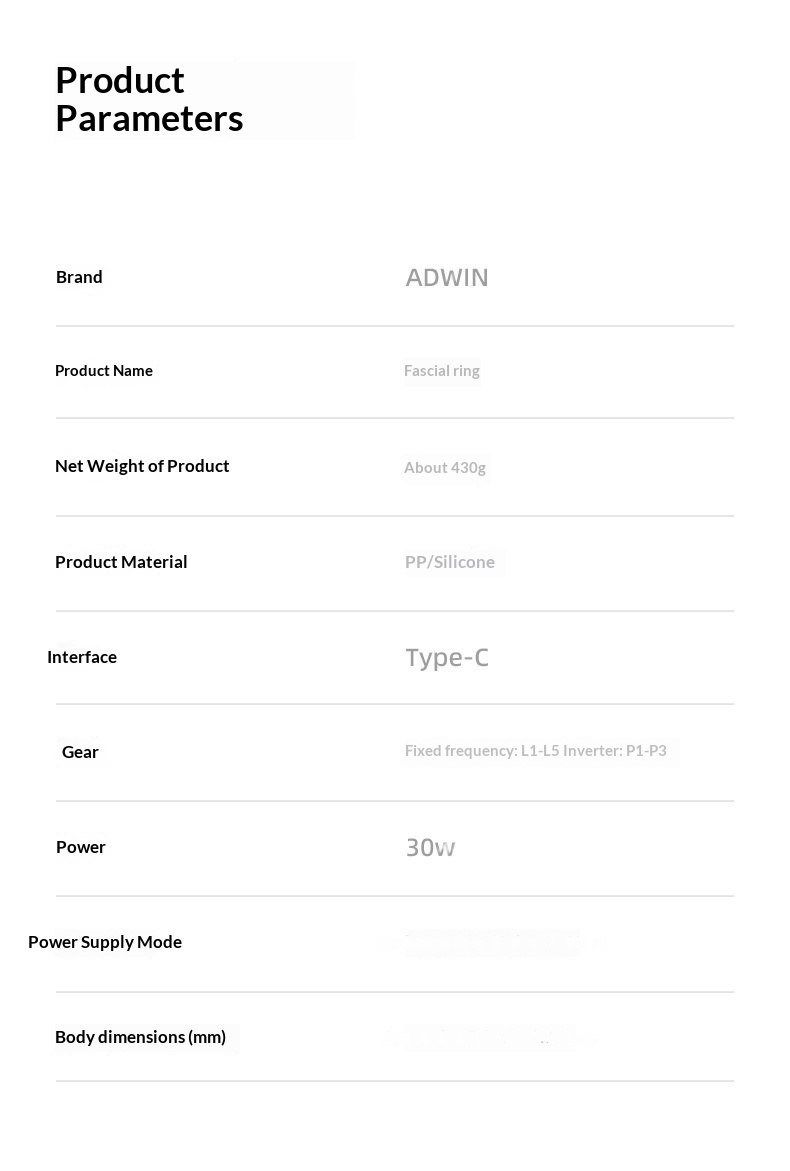This screenshot has height=1171, width=790.
Task: Click the Product Parameters heading
Action: click(x=149, y=99)
